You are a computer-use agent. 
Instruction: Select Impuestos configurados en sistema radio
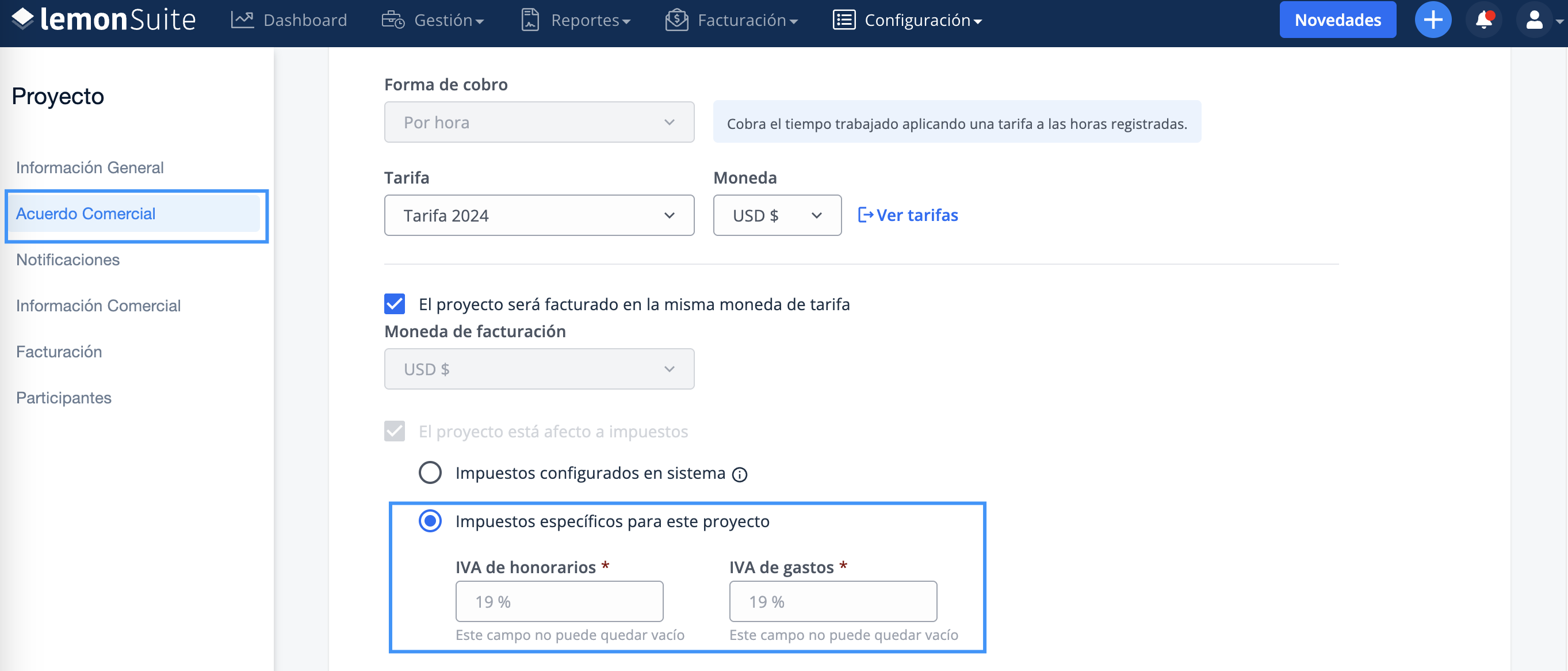tap(430, 473)
